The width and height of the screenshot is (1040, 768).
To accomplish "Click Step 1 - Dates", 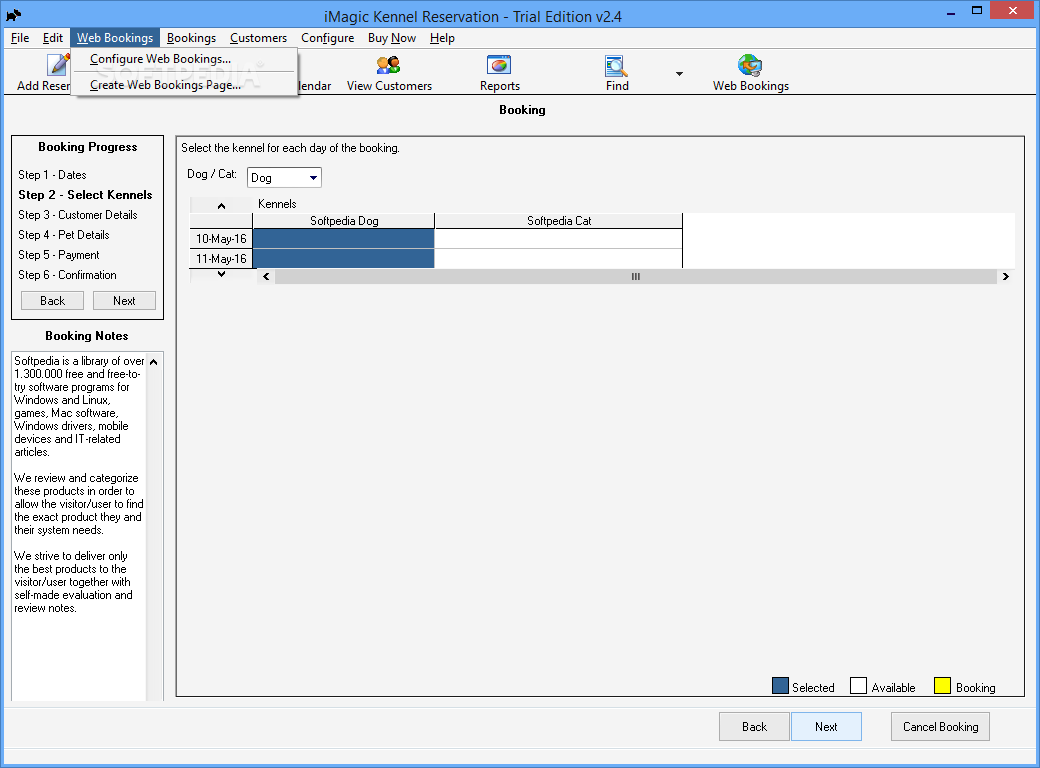I will pos(52,175).
